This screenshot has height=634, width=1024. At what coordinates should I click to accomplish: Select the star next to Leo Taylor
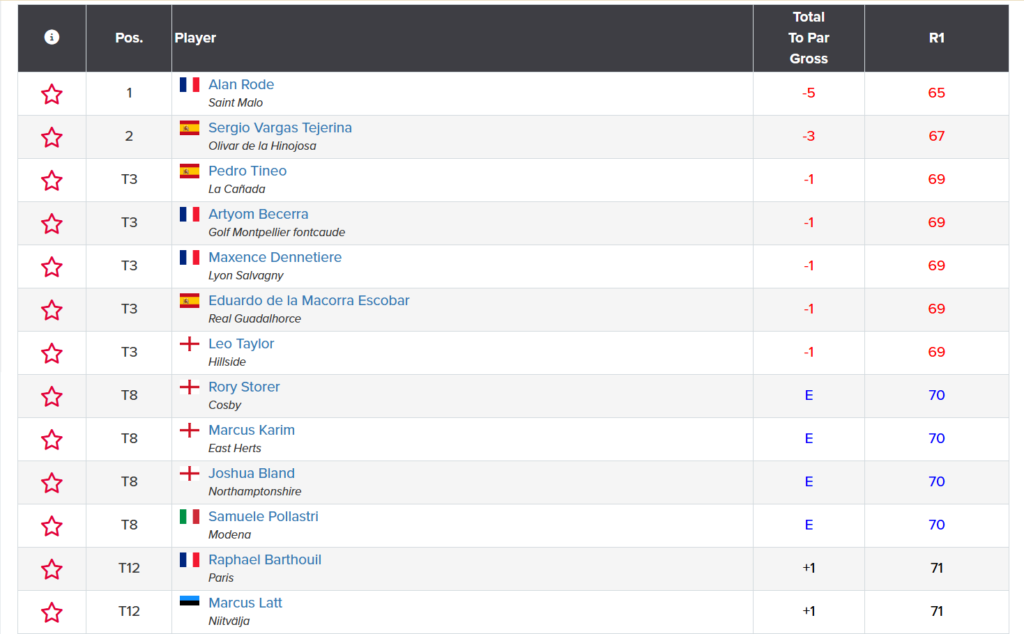(52, 353)
